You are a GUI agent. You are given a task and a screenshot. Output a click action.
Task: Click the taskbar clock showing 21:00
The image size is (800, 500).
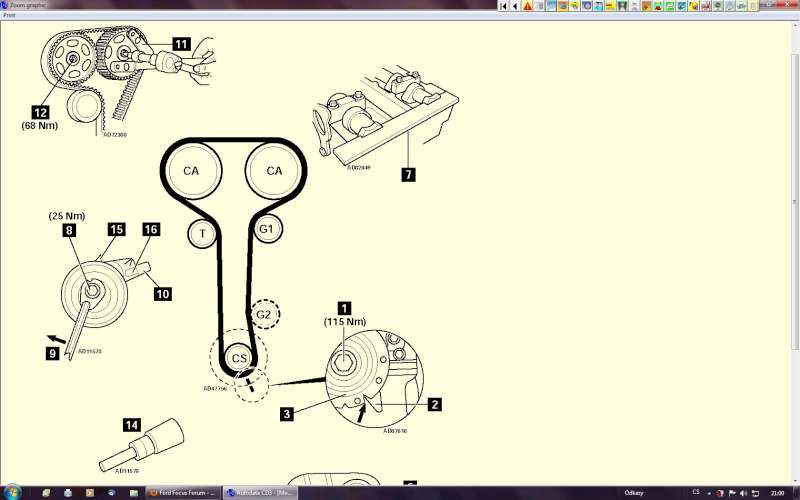(x=777, y=493)
